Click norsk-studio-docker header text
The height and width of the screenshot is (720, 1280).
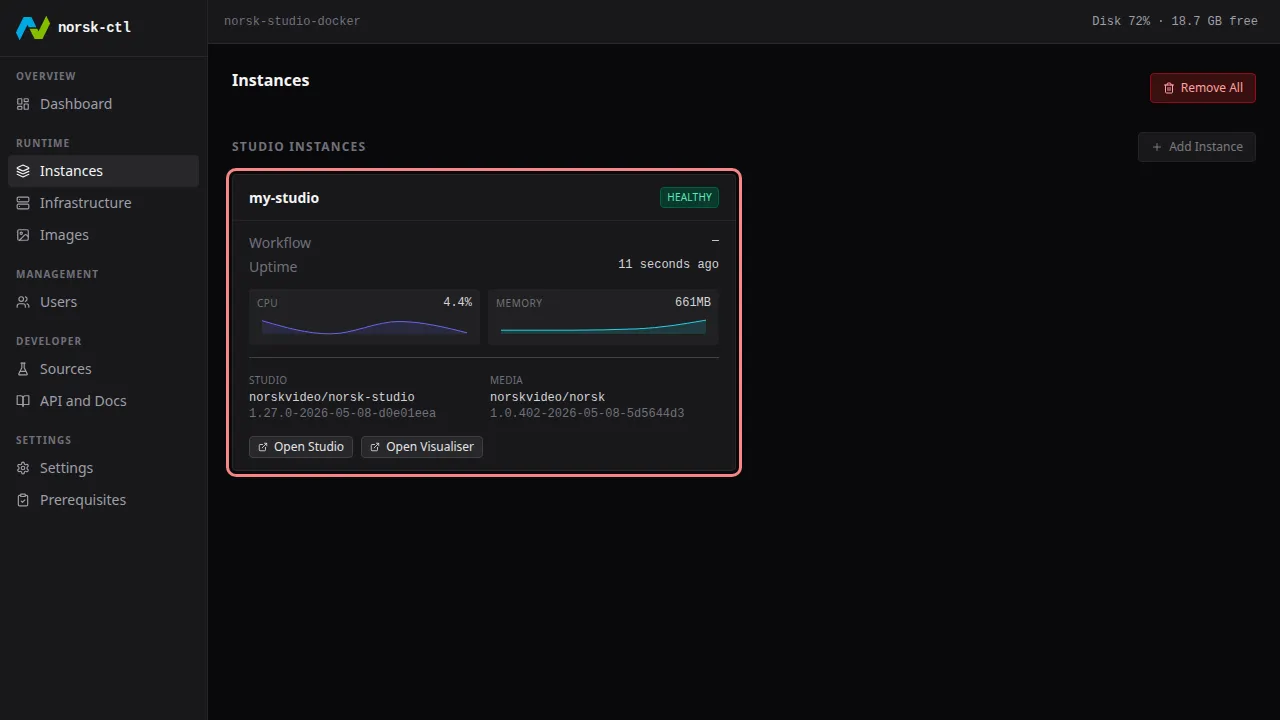292,21
